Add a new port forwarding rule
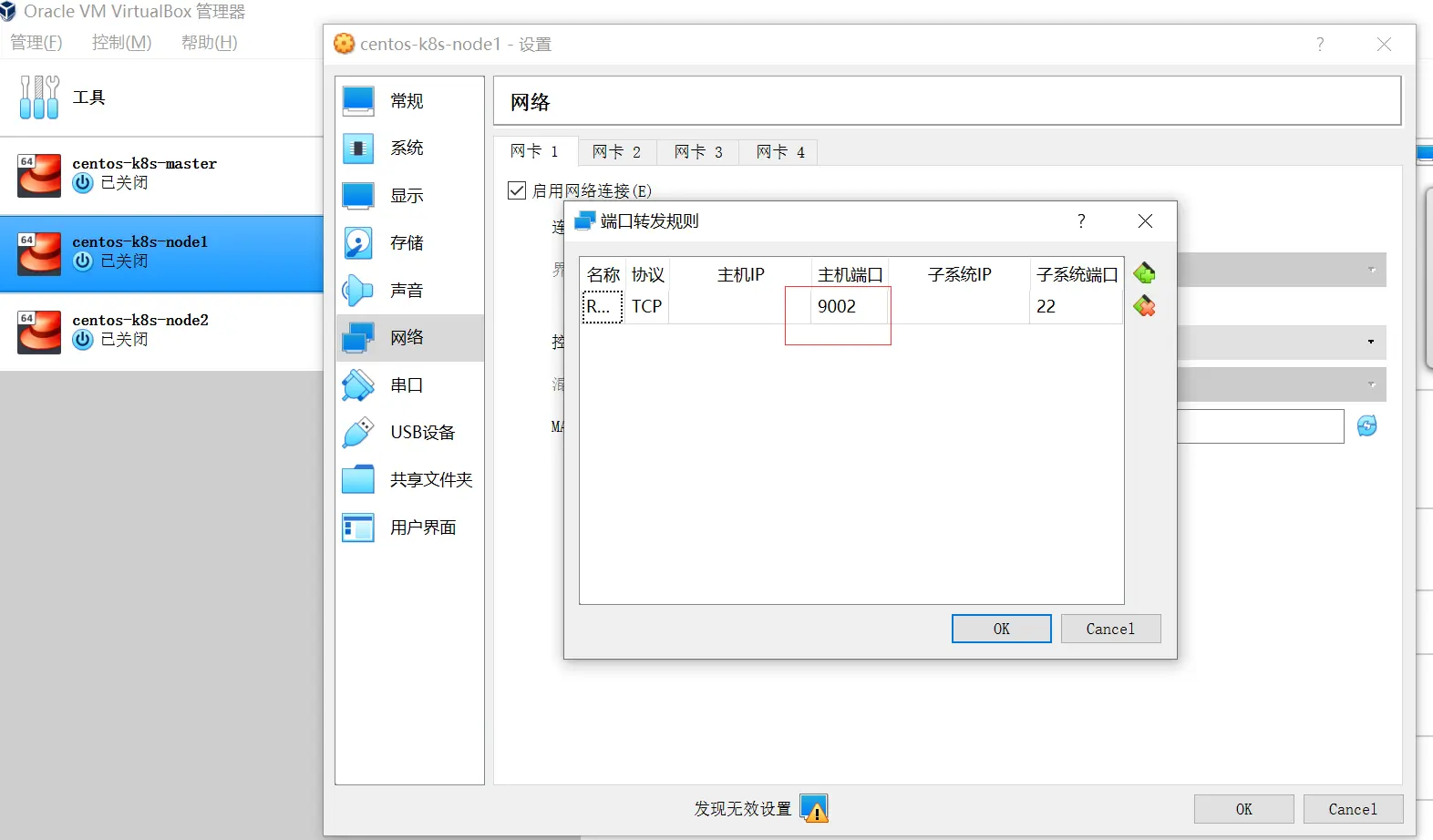Viewport: 1433px width, 840px height. click(1144, 273)
